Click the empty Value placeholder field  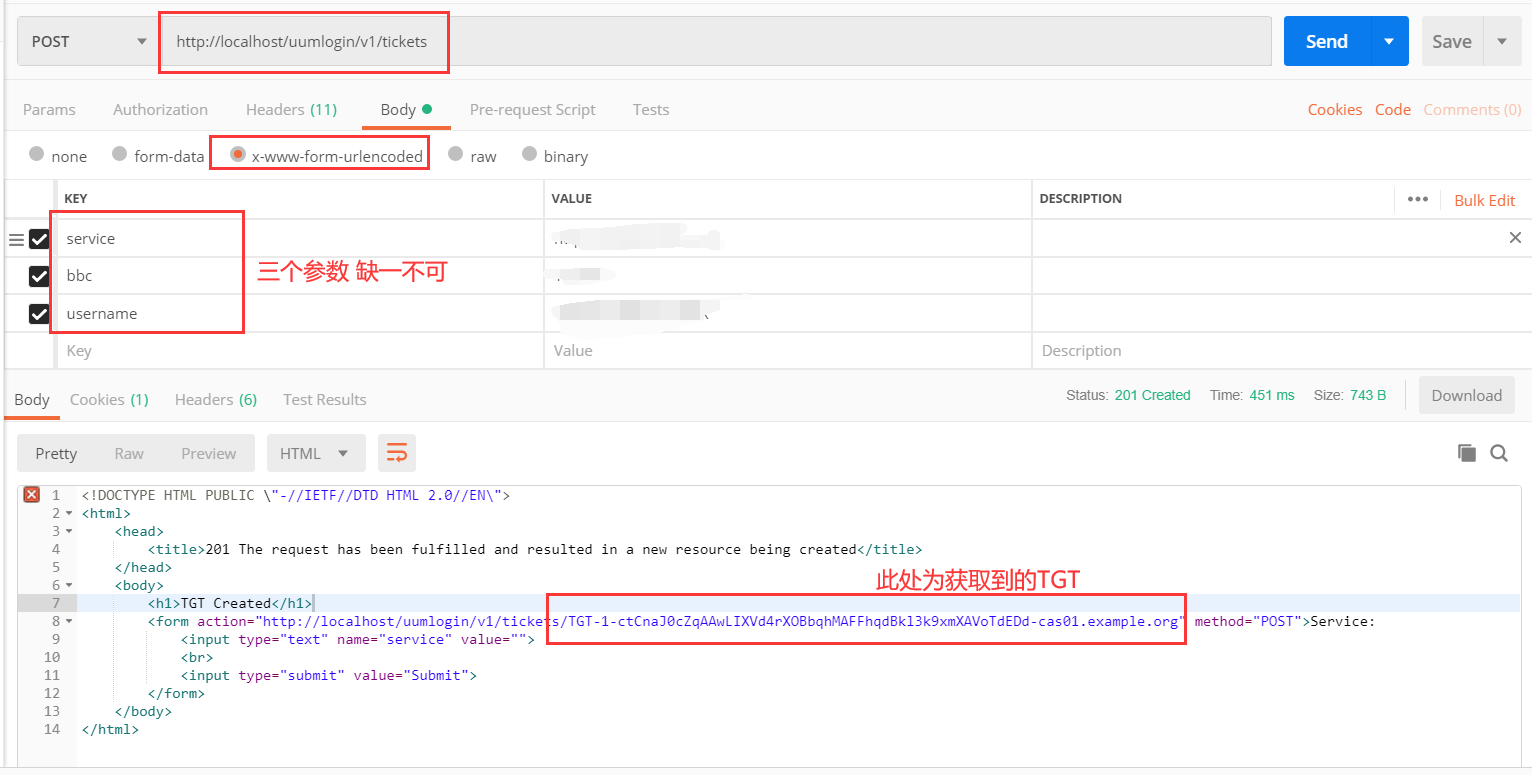788,351
